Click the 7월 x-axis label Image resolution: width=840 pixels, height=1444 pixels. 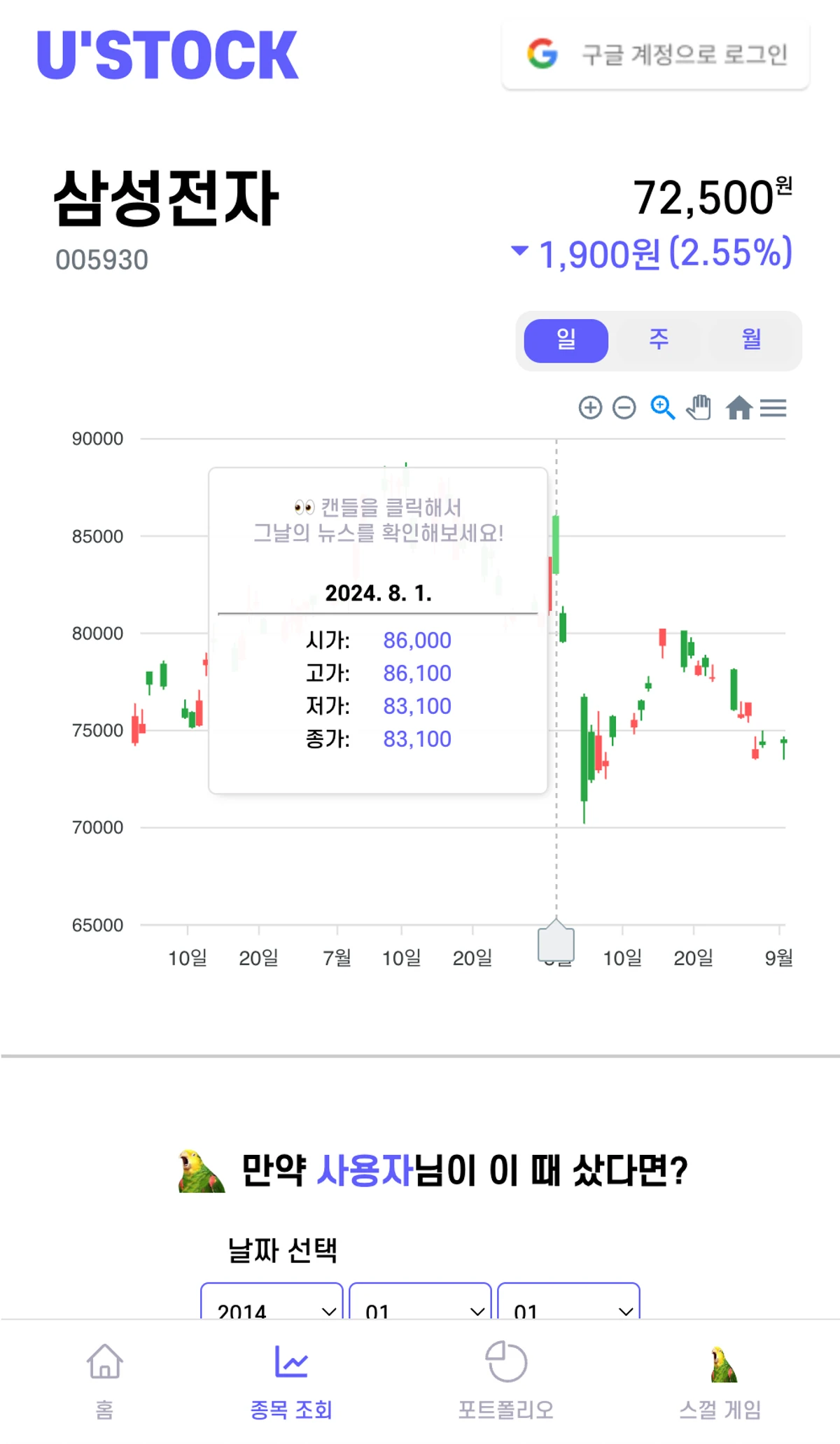tap(337, 958)
